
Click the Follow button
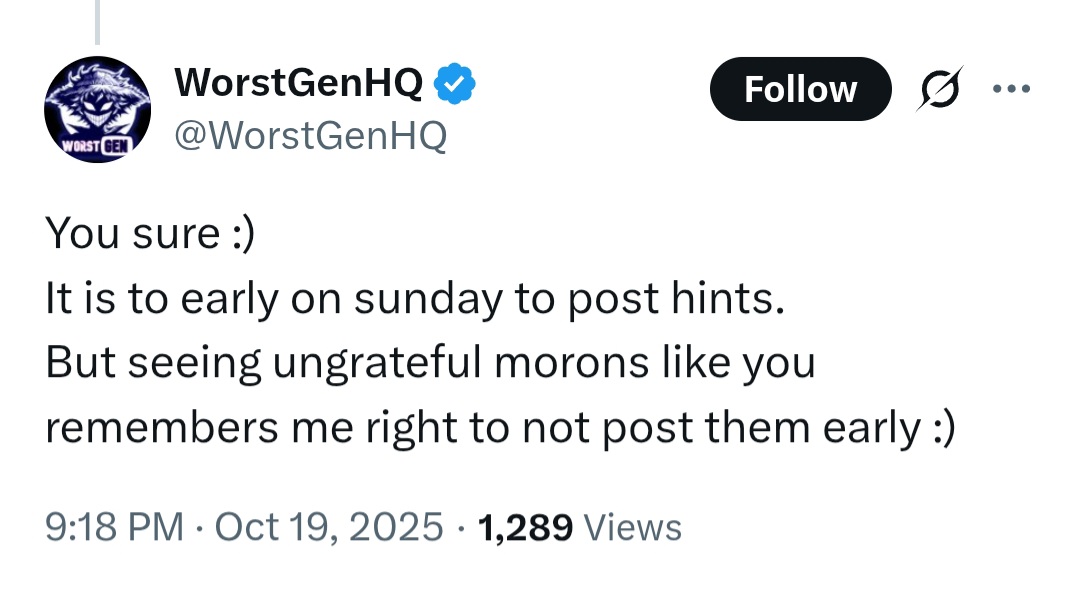[x=800, y=90]
